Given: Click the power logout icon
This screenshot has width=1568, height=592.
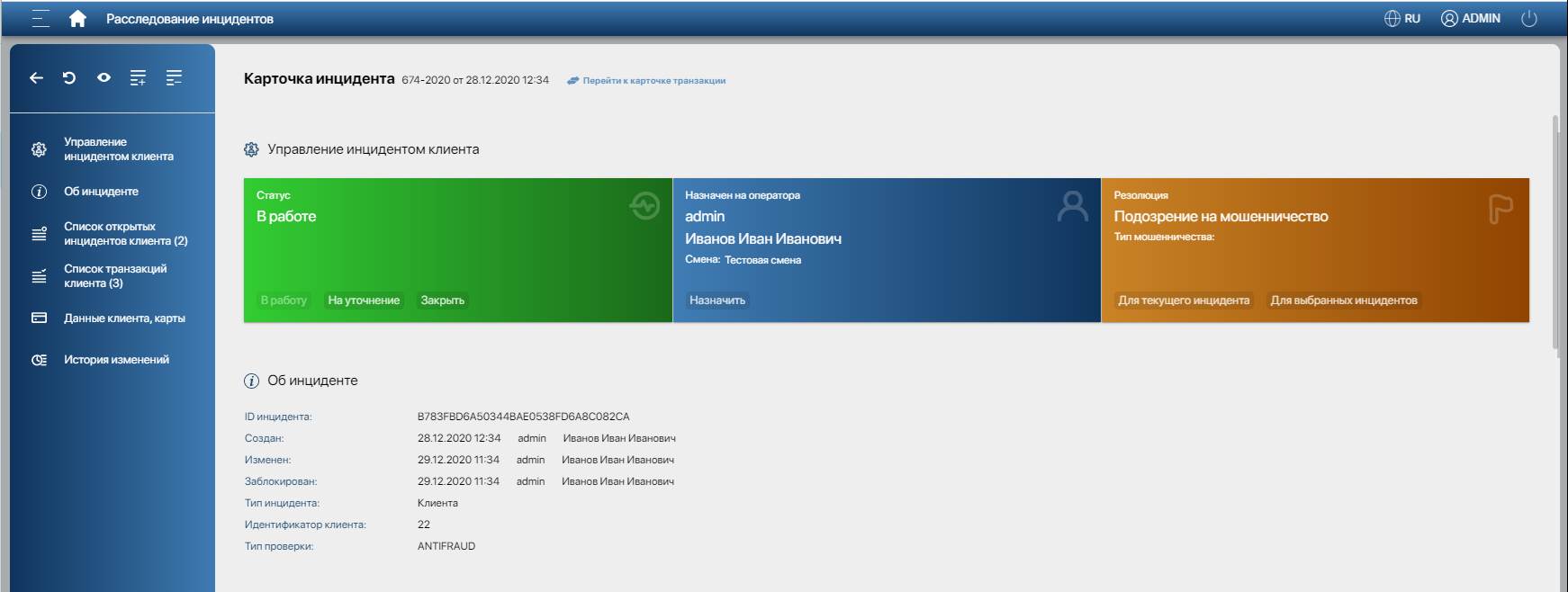Looking at the screenshot, I should coord(1528,18).
